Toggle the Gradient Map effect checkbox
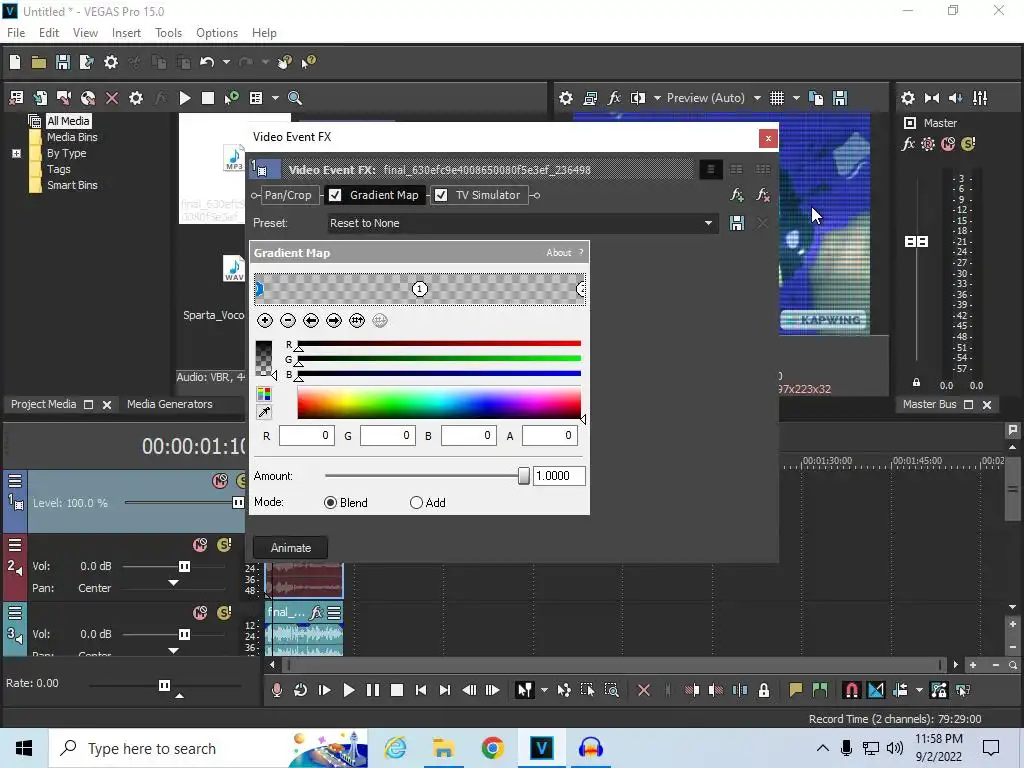1024x768 pixels. point(335,195)
